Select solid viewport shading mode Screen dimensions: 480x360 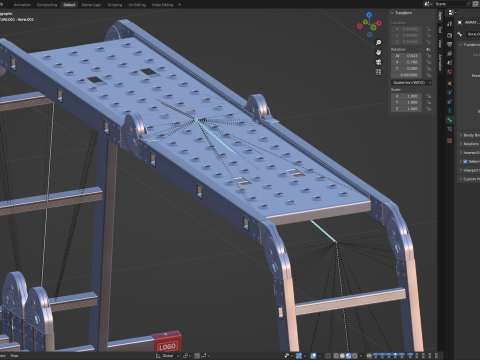tap(342, 356)
